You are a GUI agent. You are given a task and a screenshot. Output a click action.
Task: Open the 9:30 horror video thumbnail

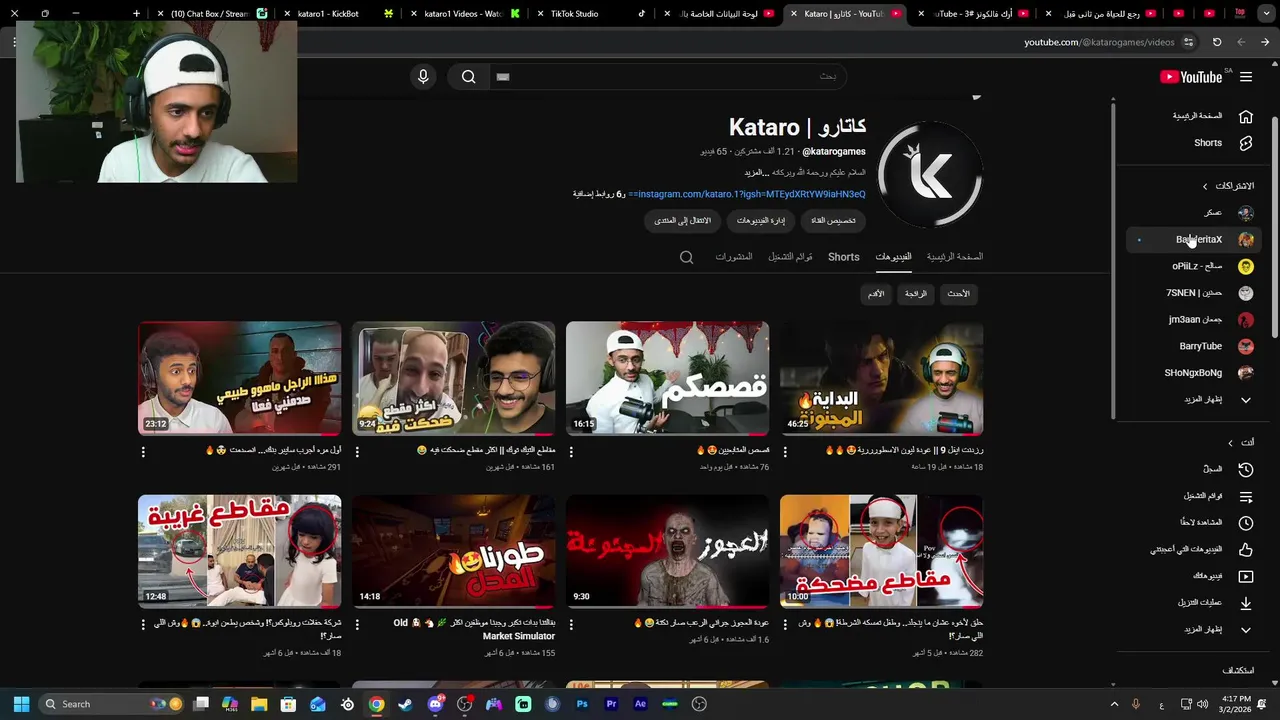pos(667,551)
